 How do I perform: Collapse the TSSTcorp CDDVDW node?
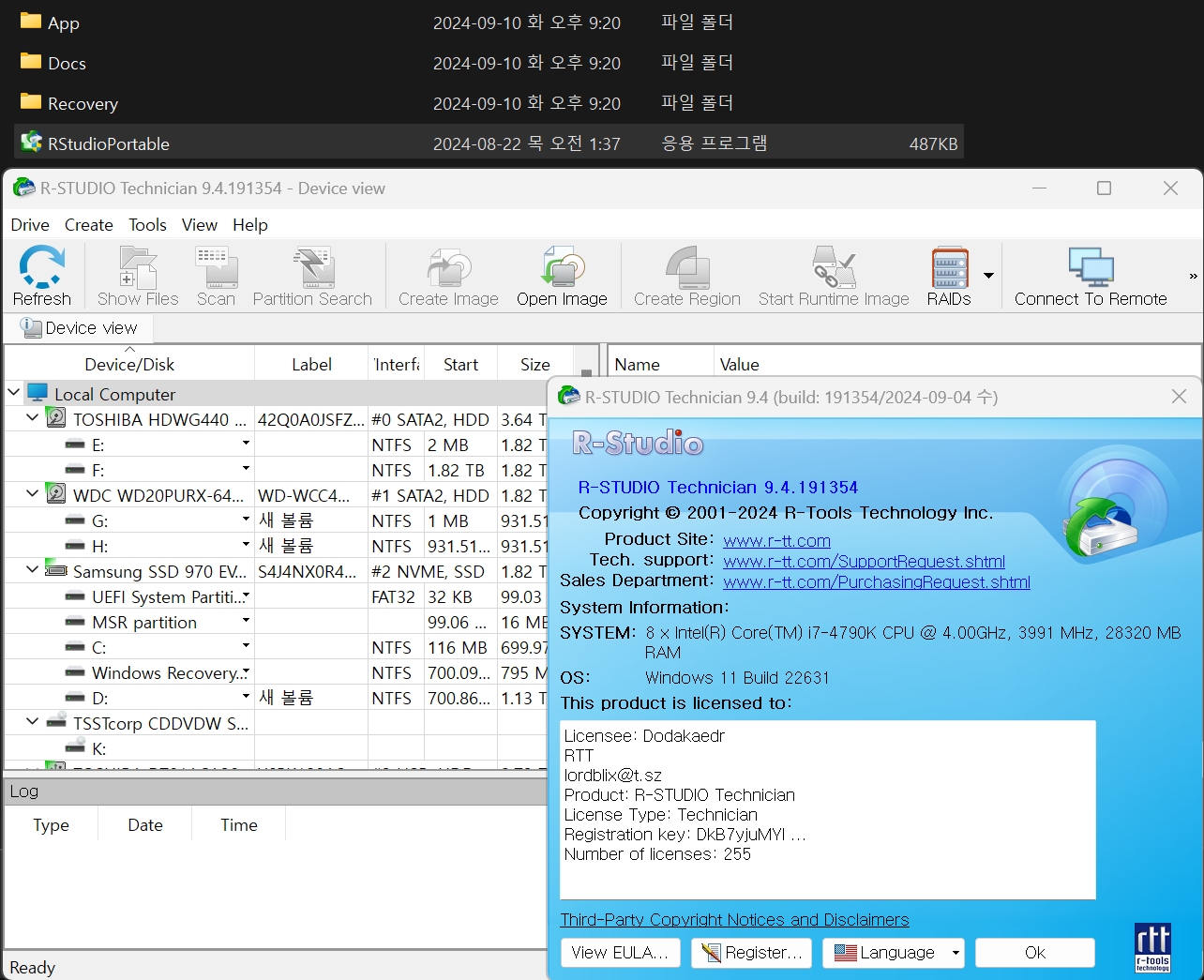[x=33, y=721]
